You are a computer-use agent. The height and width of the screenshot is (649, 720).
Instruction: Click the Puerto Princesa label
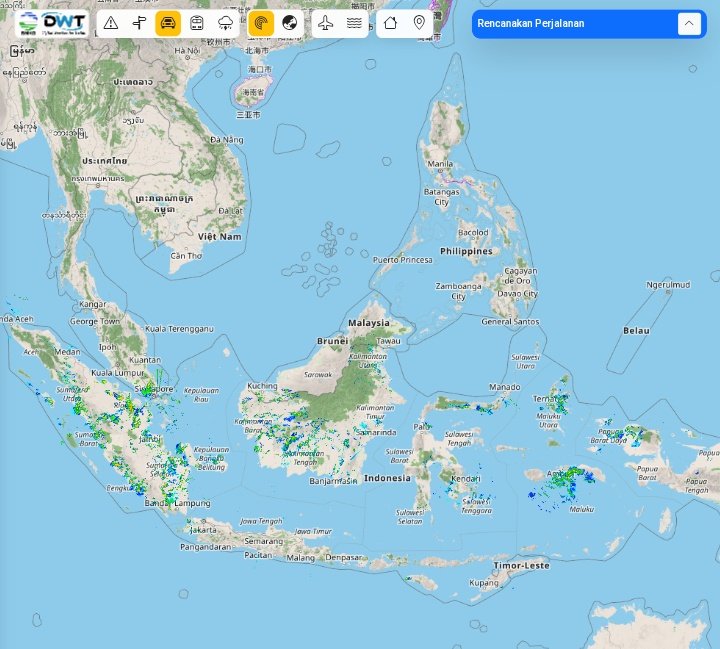[403, 260]
